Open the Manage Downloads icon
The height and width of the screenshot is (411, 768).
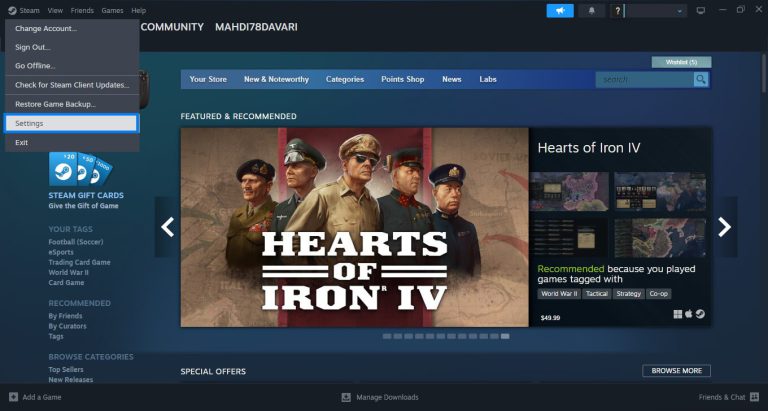point(345,397)
